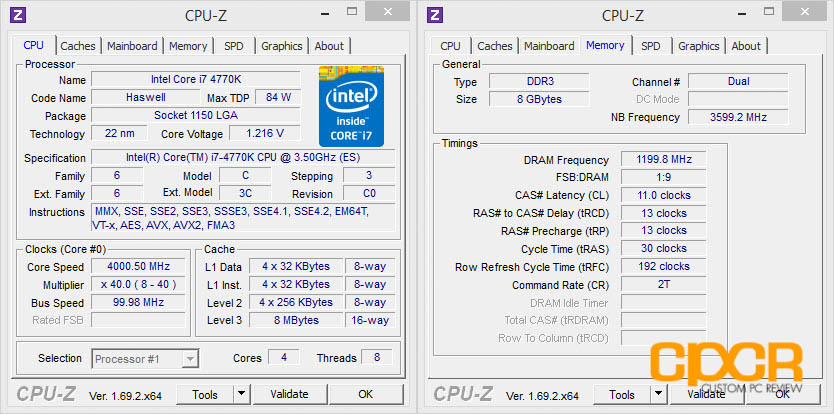Screen dimensions: 834x414
Task: Open Graphics tab in left window
Action: (x=281, y=46)
